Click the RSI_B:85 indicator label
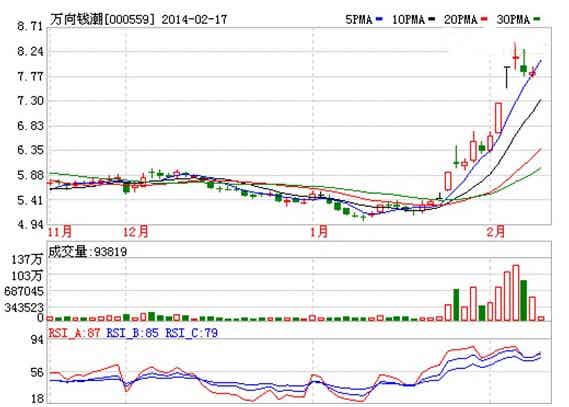The image size is (569, 407). 132,333
